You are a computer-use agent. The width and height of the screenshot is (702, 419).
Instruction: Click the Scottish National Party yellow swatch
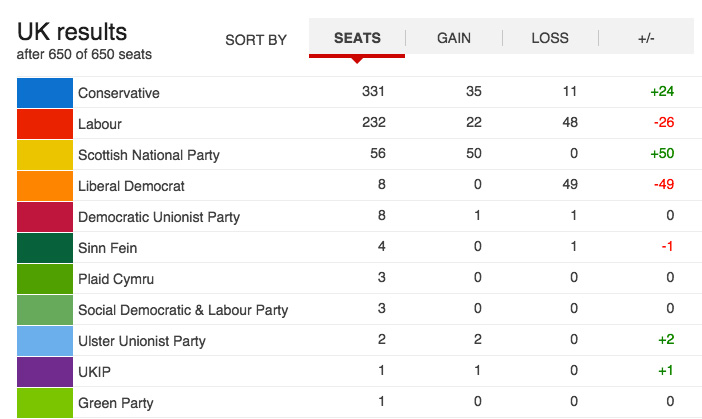[47, 155]
